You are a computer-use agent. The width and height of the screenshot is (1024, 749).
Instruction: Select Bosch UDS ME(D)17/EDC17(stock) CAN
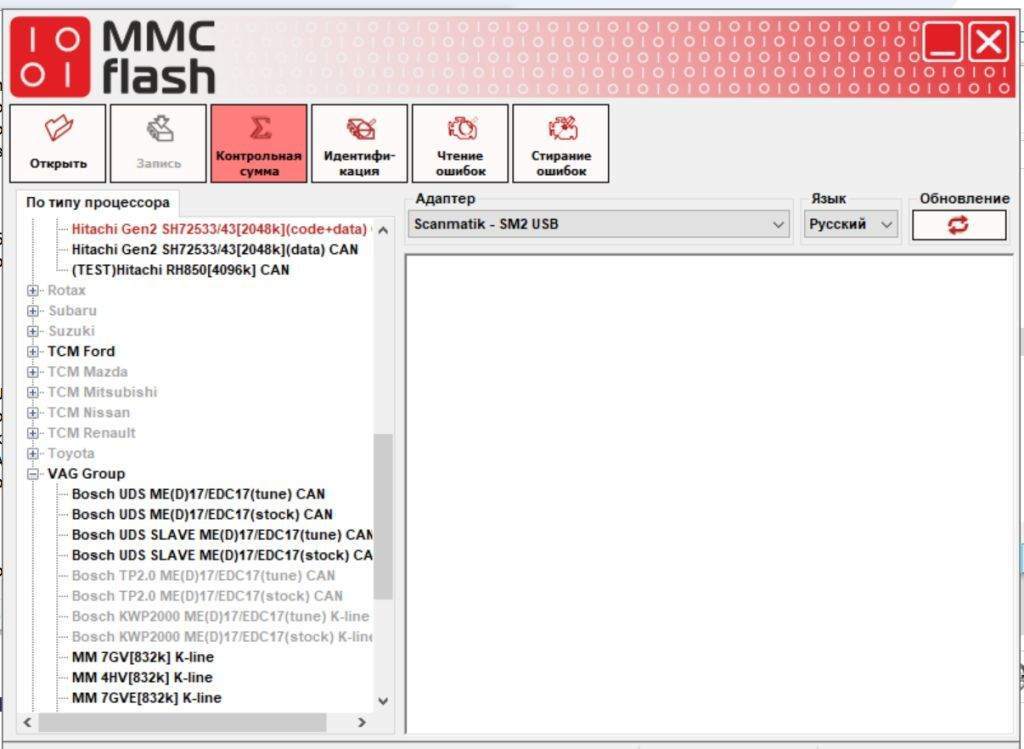[x=202, y=515]
